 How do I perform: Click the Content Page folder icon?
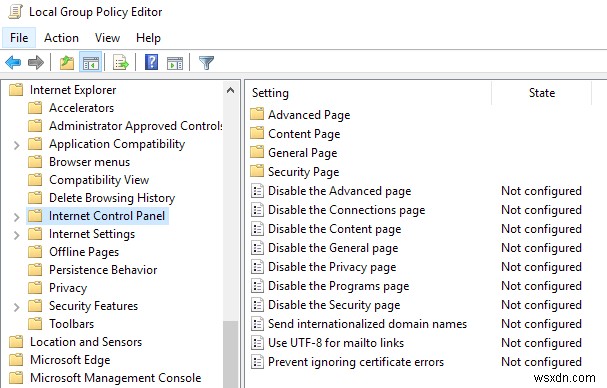[257, 134]
